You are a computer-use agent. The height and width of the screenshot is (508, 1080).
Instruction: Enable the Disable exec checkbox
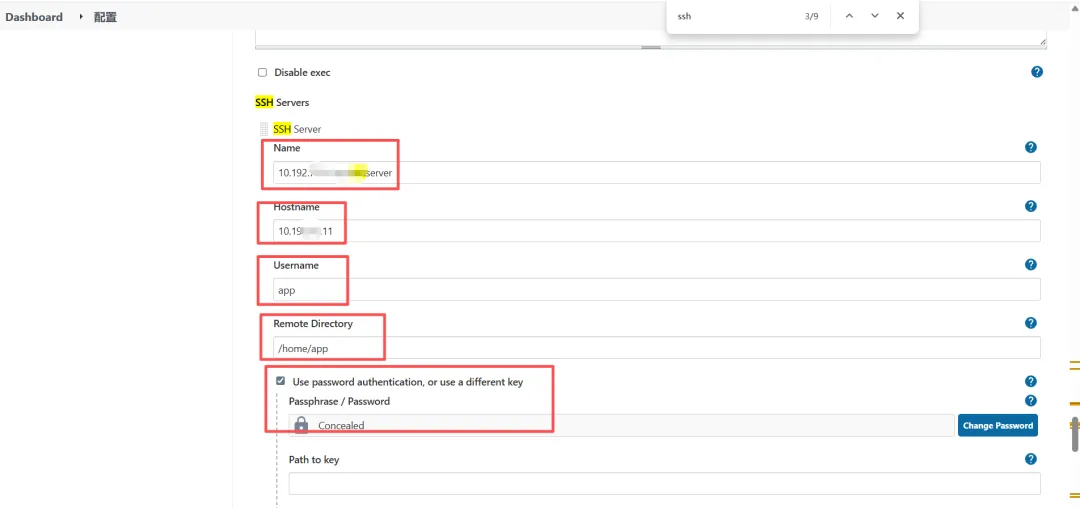point(262,72)
